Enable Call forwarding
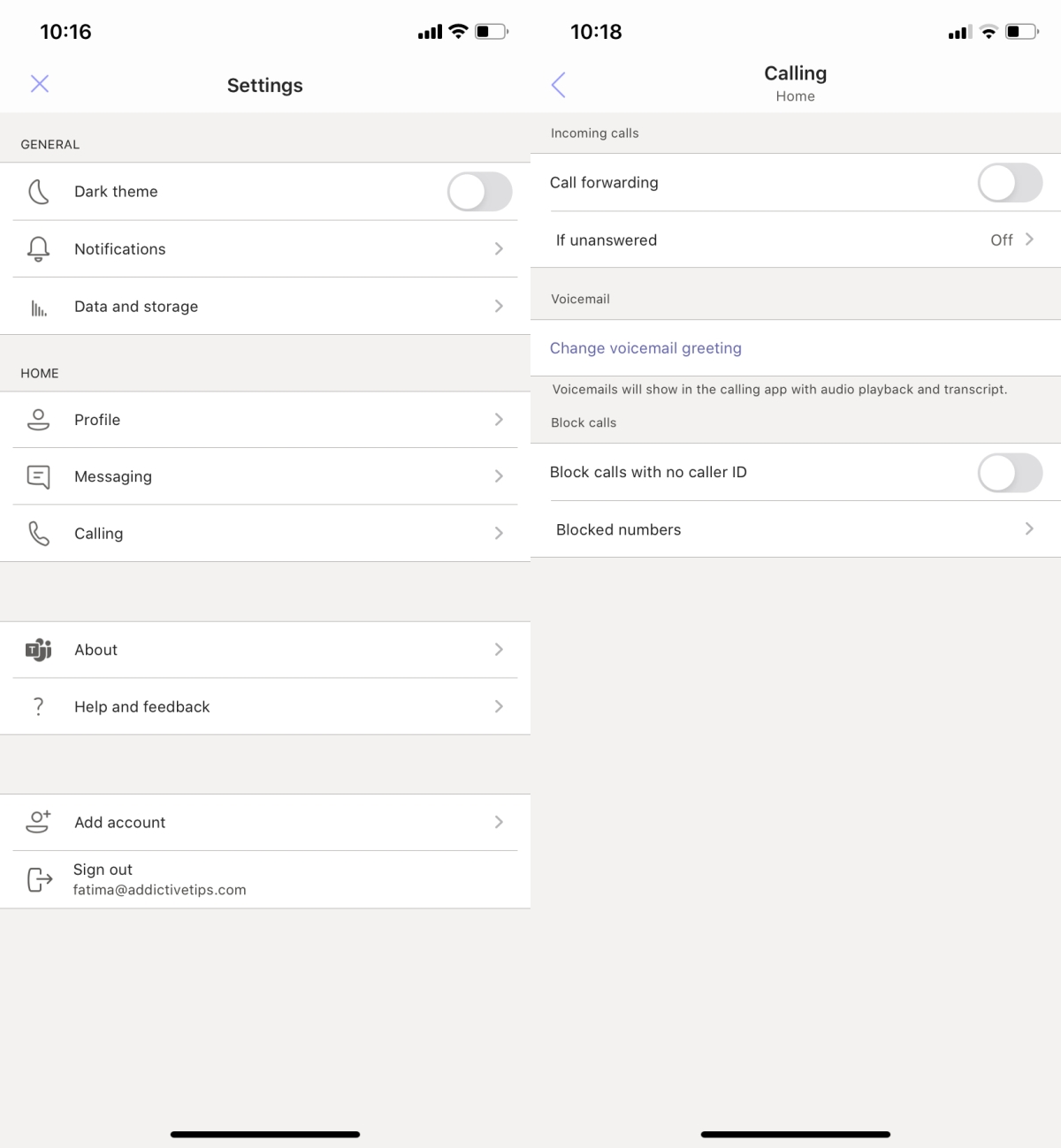The width and height of the screenshot is (1061, 1148). [1010, 183]
